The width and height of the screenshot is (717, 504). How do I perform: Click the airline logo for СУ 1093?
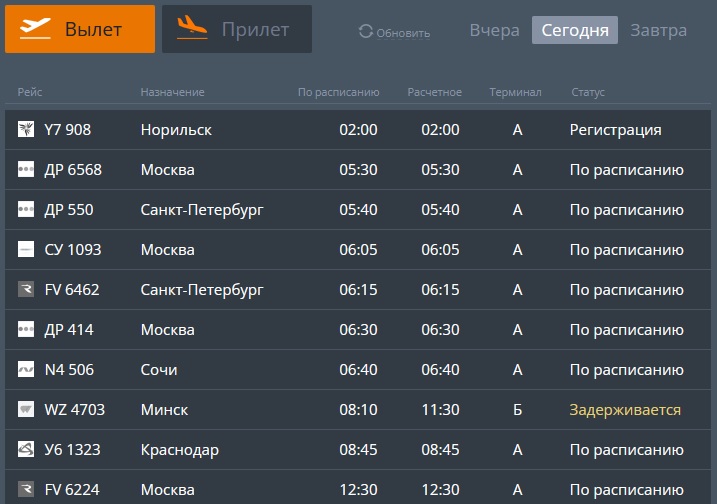[x=26, y=249]
